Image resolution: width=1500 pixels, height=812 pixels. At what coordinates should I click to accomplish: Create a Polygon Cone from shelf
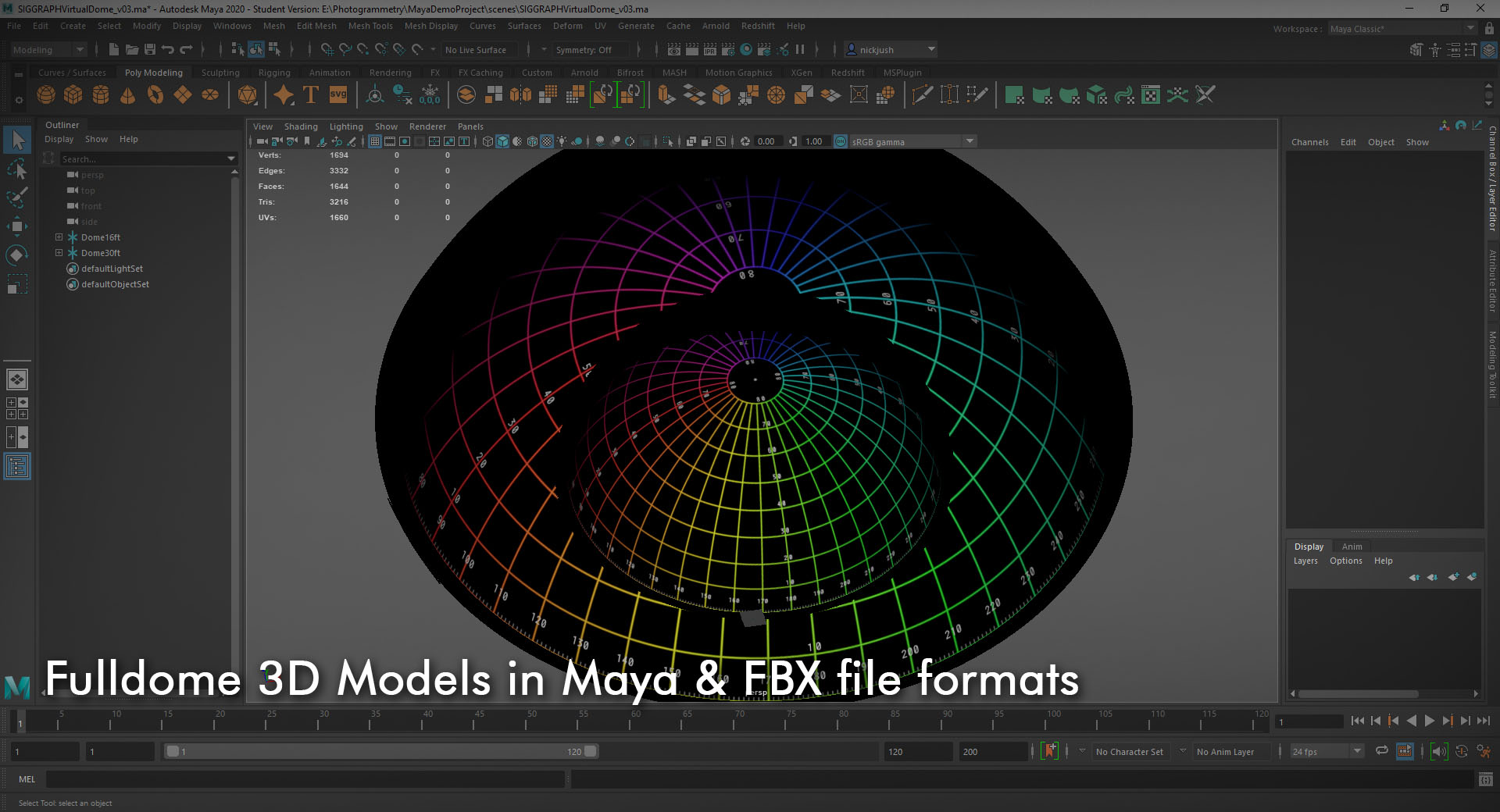(x=127, y=95)
